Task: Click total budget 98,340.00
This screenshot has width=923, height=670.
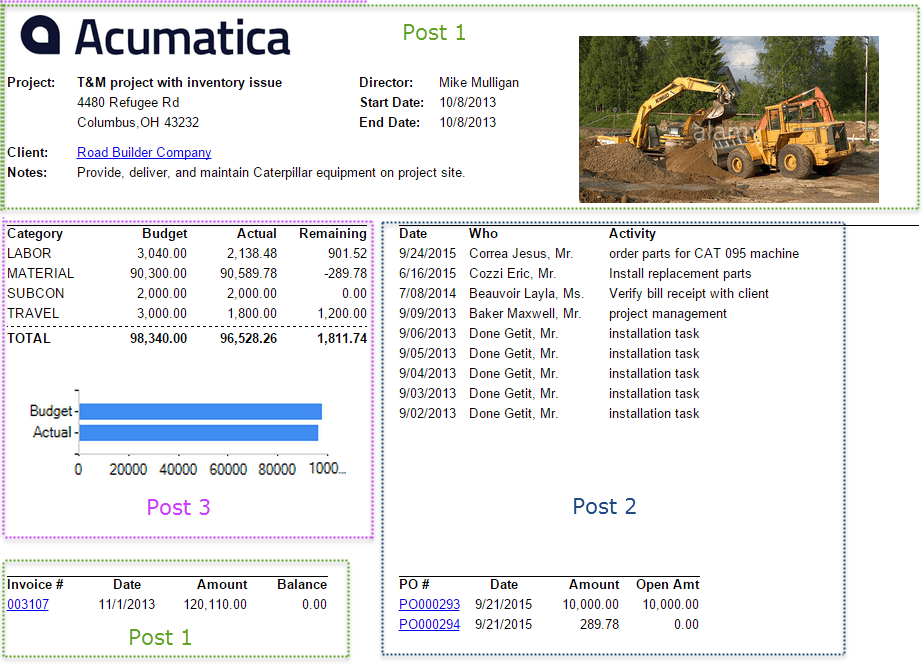Action: pos(158,339)
